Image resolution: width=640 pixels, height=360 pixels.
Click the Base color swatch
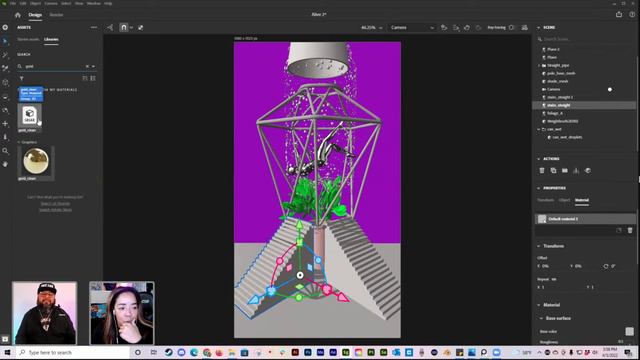tap(629, 331)
